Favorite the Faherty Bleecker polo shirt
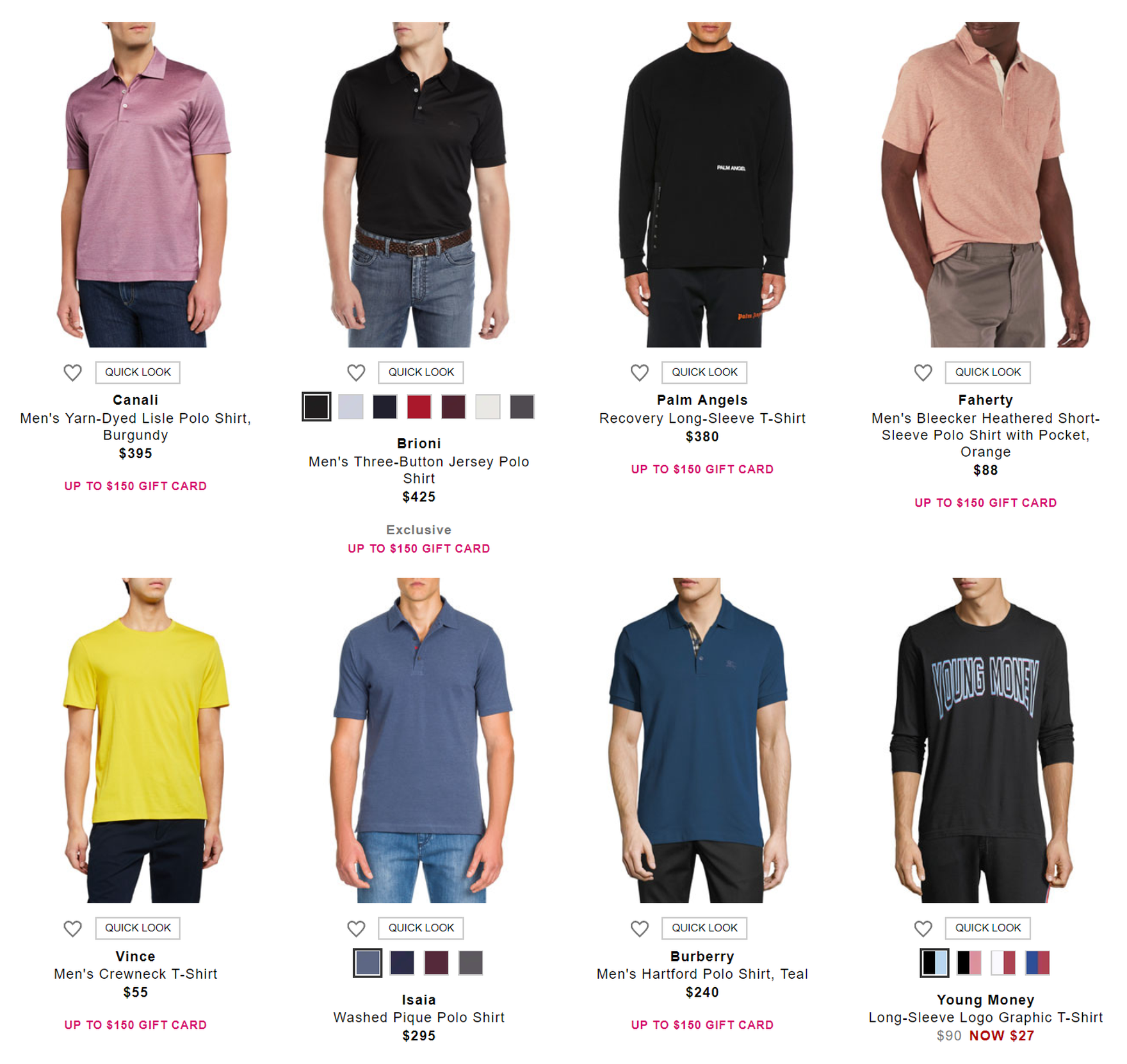The image size is (1127, 1064). 923,372
